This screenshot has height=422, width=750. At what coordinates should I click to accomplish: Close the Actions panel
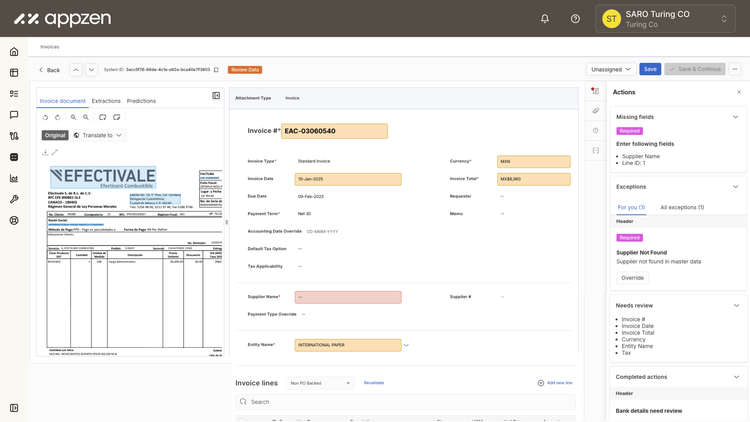pos(739,92)
